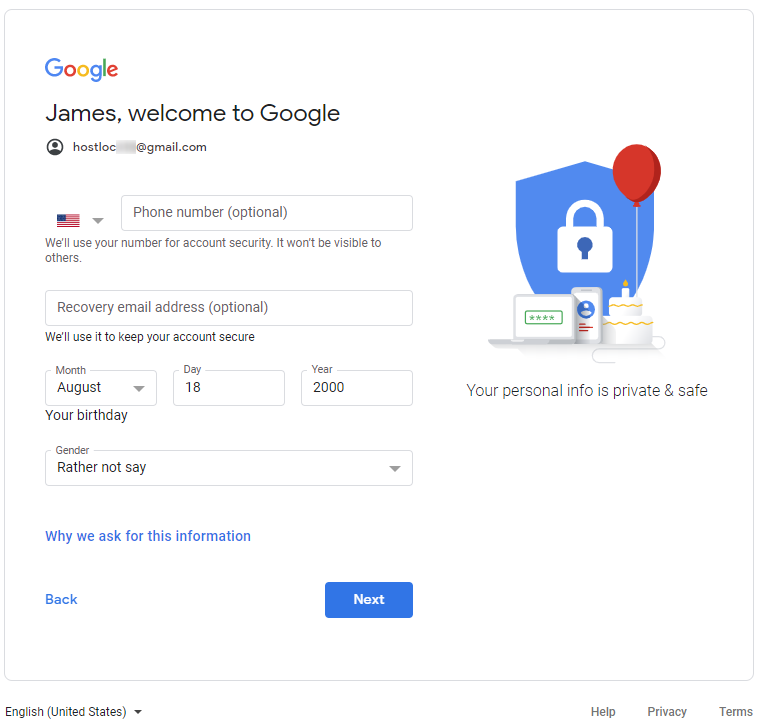The width and height of the screenshot is (761, 725).
Task: Focus the Phone number field
Action: click(266, 213)
